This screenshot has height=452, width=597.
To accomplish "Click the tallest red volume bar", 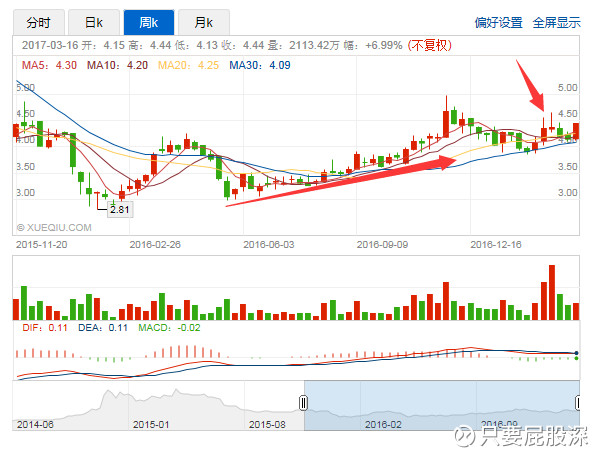I will tap(552, 292).
